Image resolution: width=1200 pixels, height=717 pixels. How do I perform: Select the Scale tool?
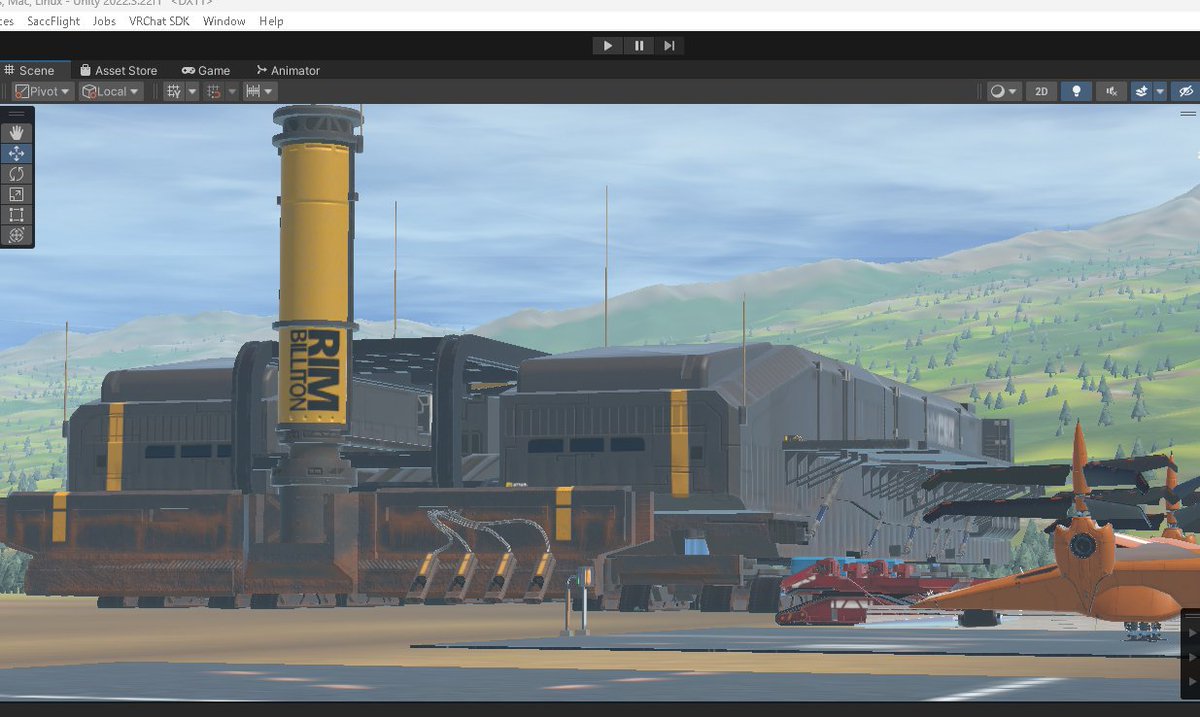[x=16, y=194]
